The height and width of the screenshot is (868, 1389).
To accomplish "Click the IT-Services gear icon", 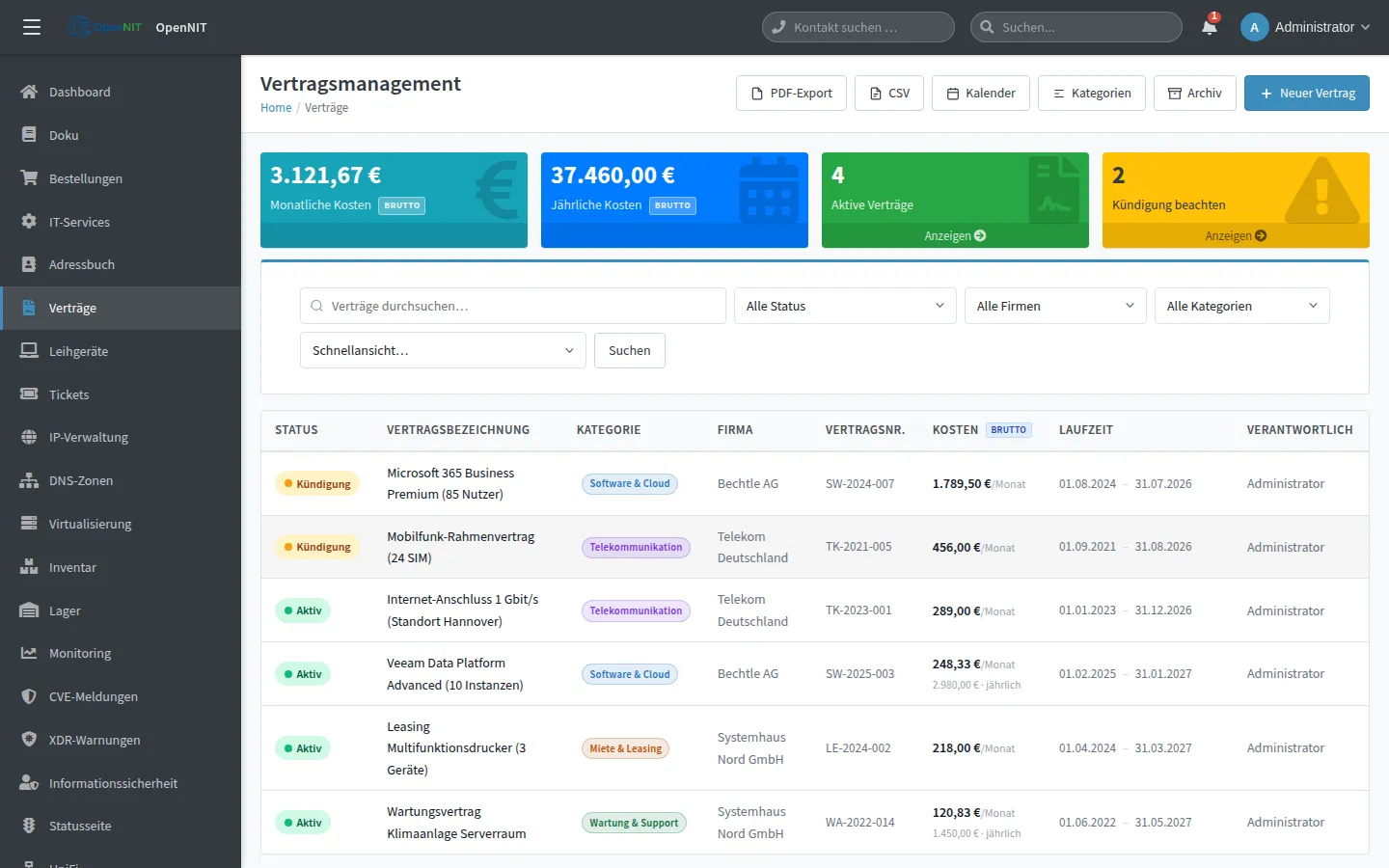I will tap(29, 222).
